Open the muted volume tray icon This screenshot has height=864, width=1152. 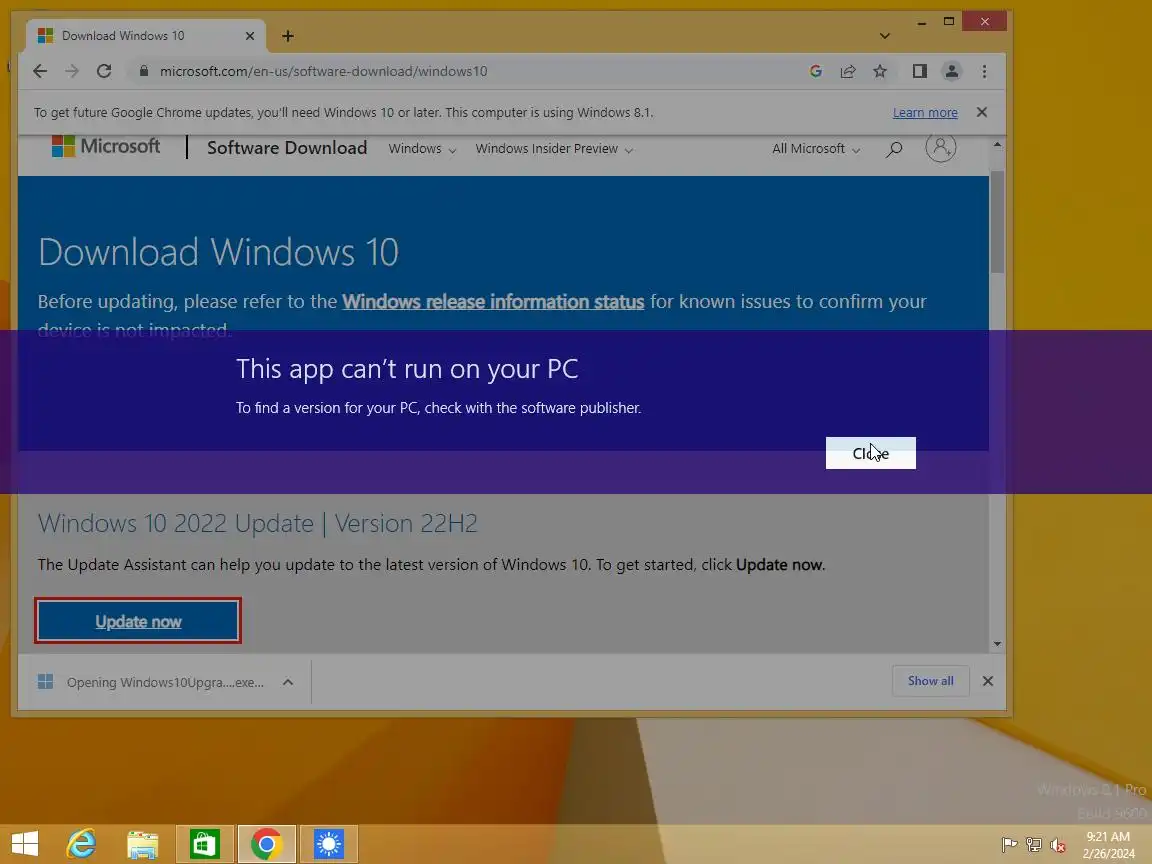1058,845
